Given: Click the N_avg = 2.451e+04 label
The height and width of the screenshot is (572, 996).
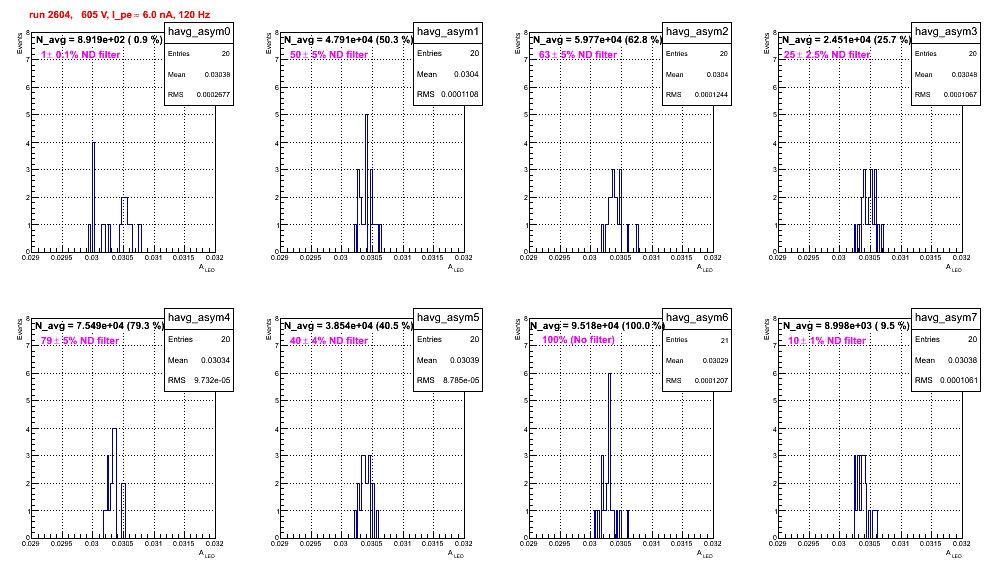Looking at the screenshot, I should 845,39.
